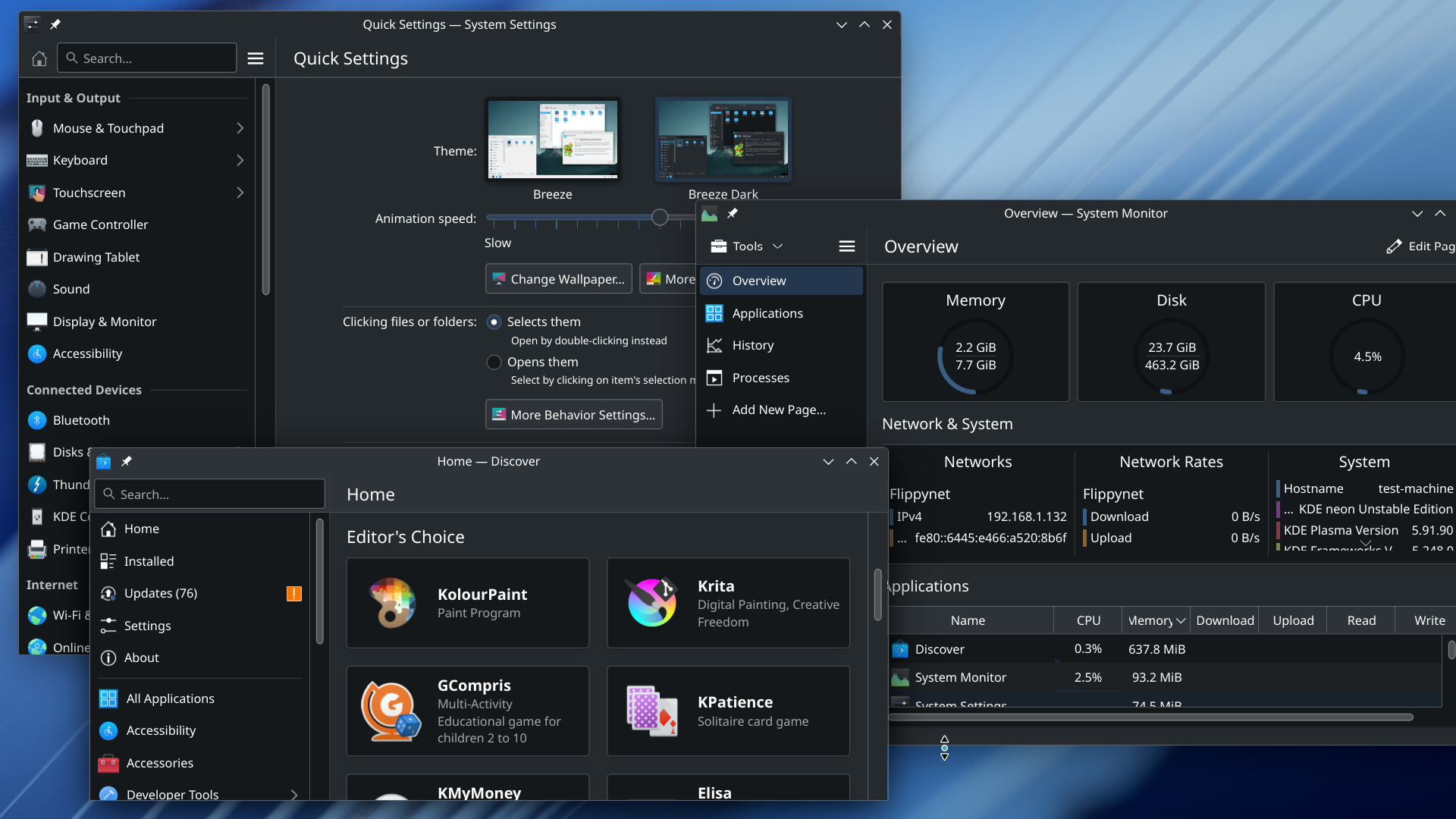1456x819 pixels.
Task: Expand Developer Tools category arrow
Action: [x=294, y=795]
